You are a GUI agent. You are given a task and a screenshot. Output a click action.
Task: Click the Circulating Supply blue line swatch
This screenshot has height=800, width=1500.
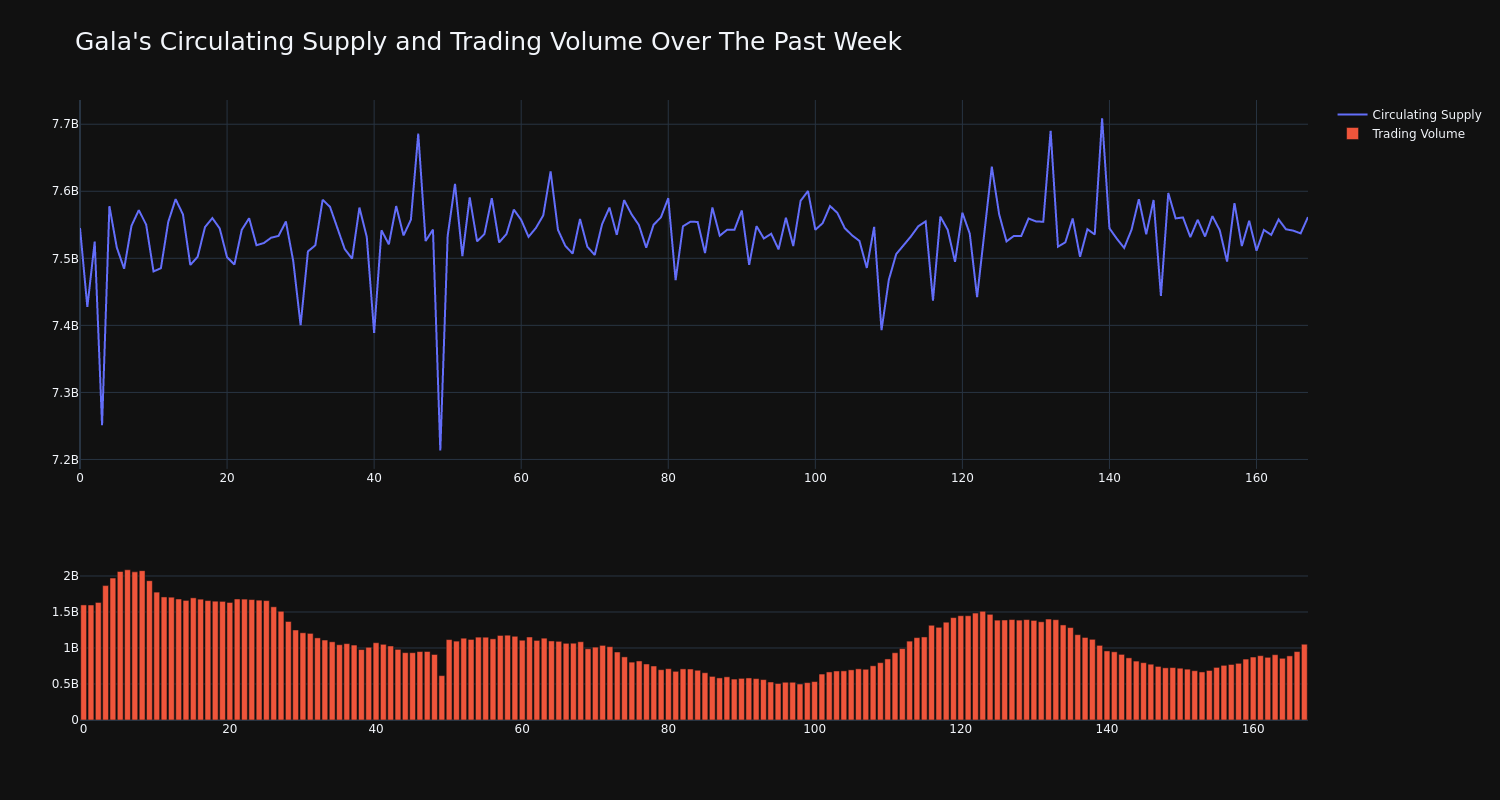tap(1352, 115)
